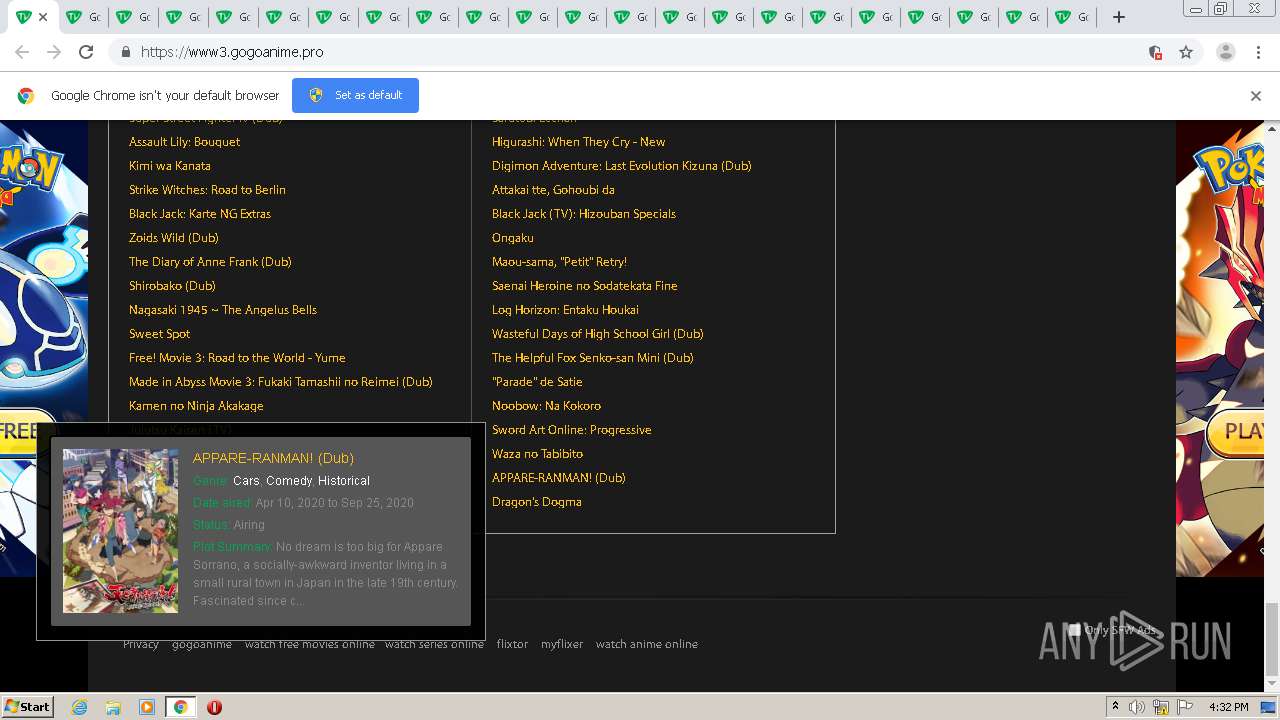Open Wasteful Days of High School Girl (Dub)
Image resolution: width=1280 pixels, height=720 pixels.
pyautogui.click(x=597, y=334)
